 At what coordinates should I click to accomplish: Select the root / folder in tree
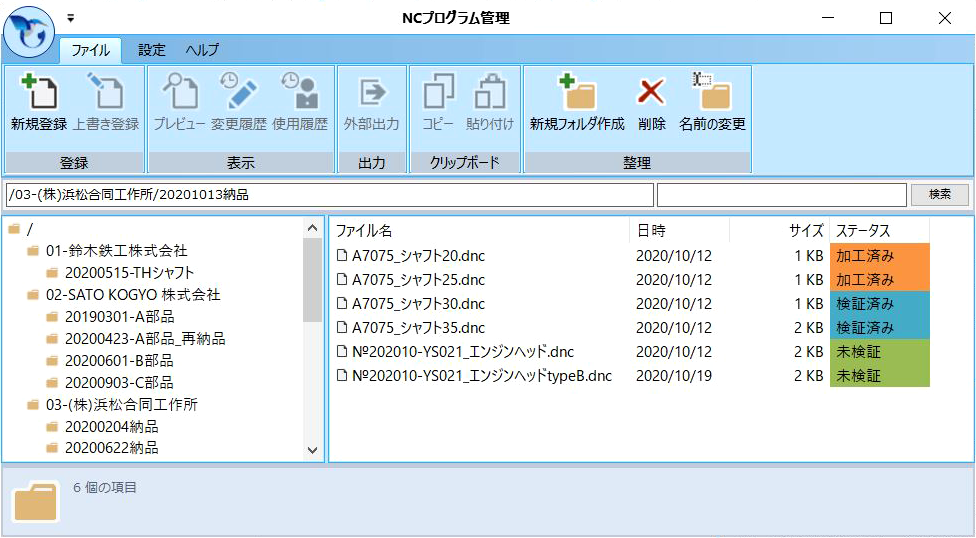coord(21,230)
